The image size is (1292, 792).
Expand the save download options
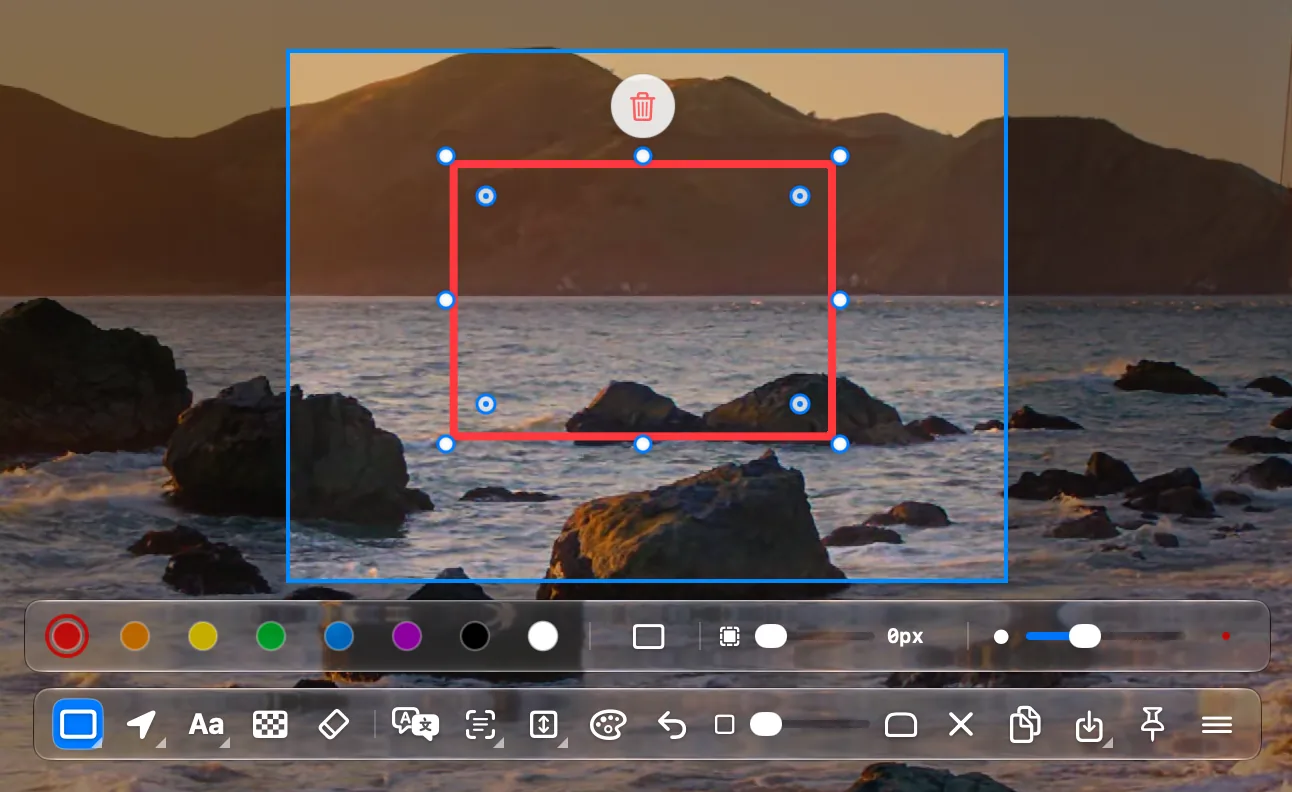(x=1090, y=725)
